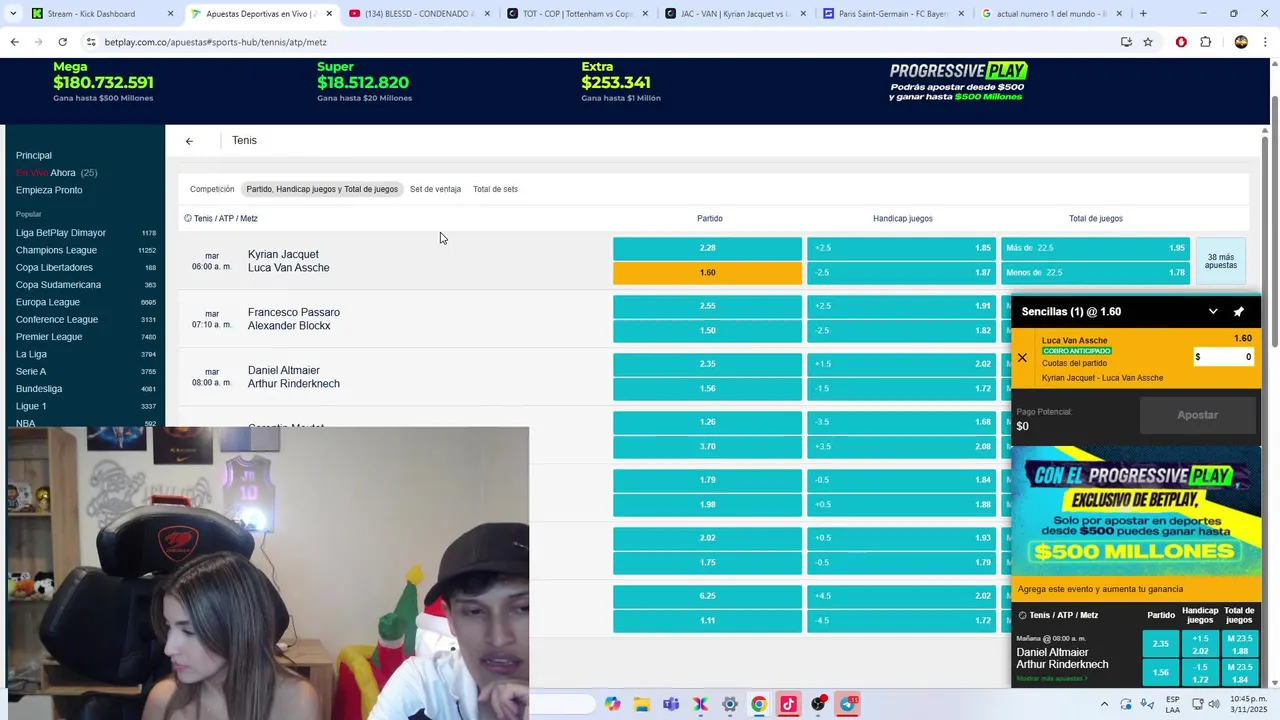Viewport: 1280px width, 720px height.
Task: Select odds 1.26 in the fourth match row
Action: tap(707, 422)
